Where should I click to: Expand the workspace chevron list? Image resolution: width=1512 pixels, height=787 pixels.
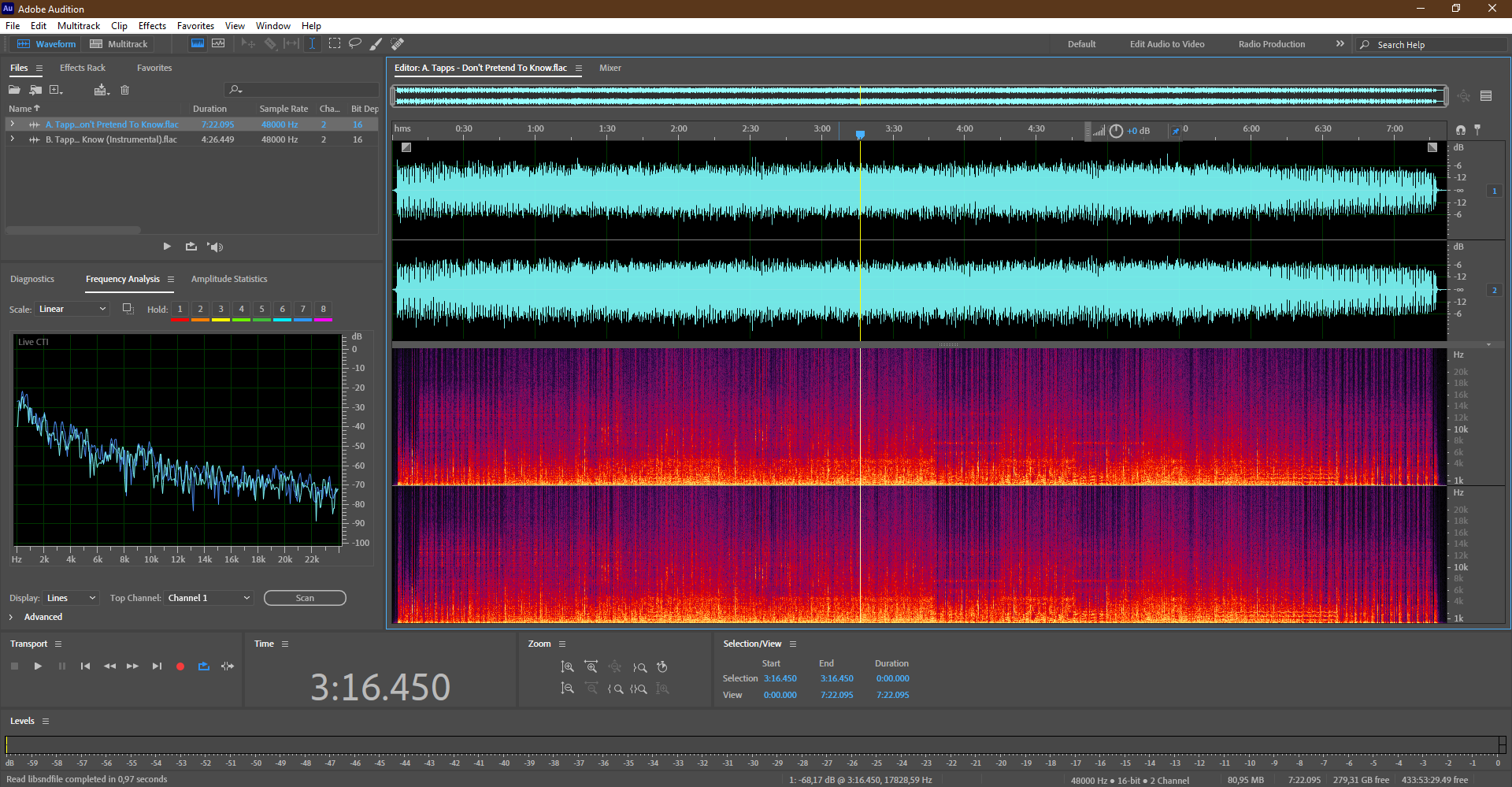pos(1340,44)
